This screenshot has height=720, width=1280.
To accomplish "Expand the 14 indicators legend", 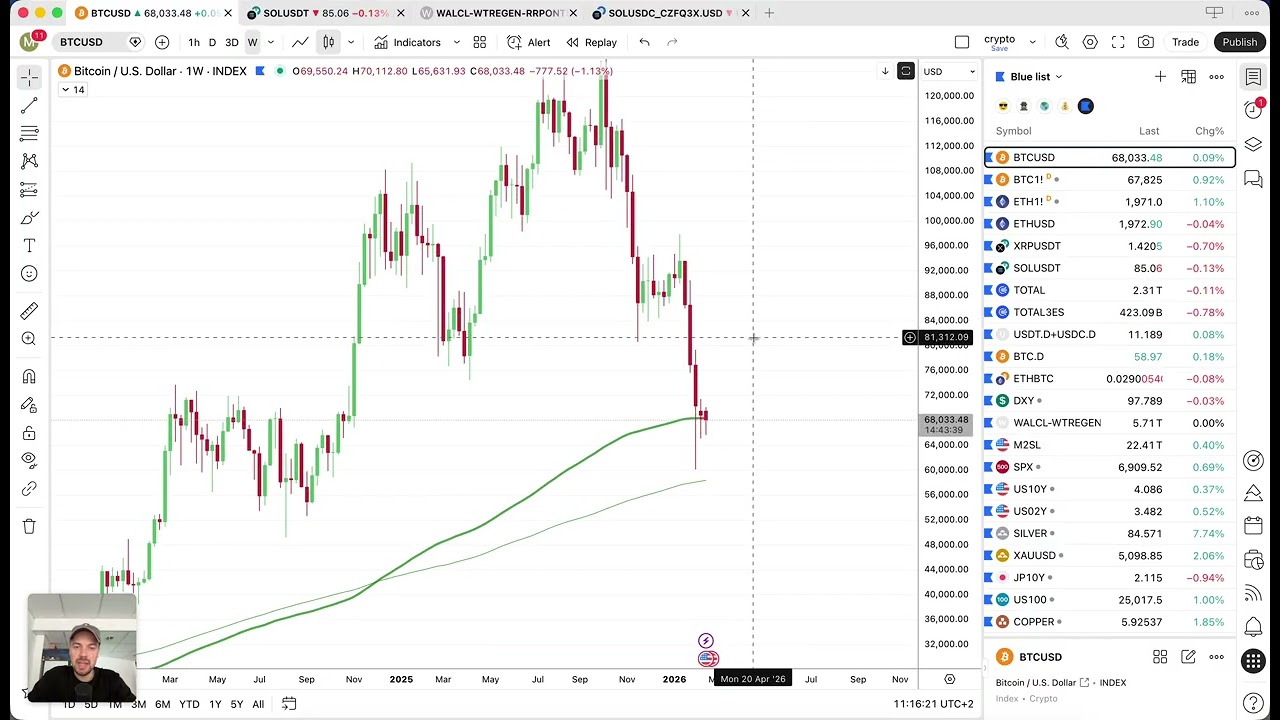I will pos(72,90).
